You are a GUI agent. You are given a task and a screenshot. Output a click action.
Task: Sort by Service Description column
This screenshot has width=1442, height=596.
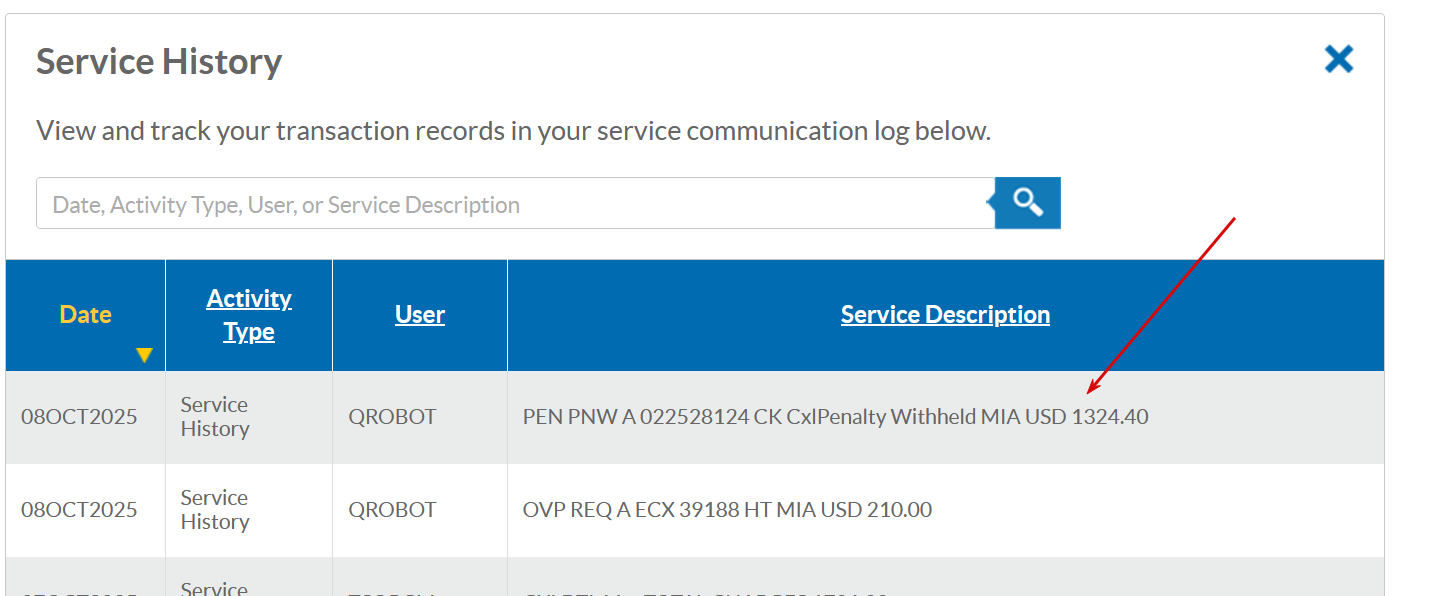945,315
